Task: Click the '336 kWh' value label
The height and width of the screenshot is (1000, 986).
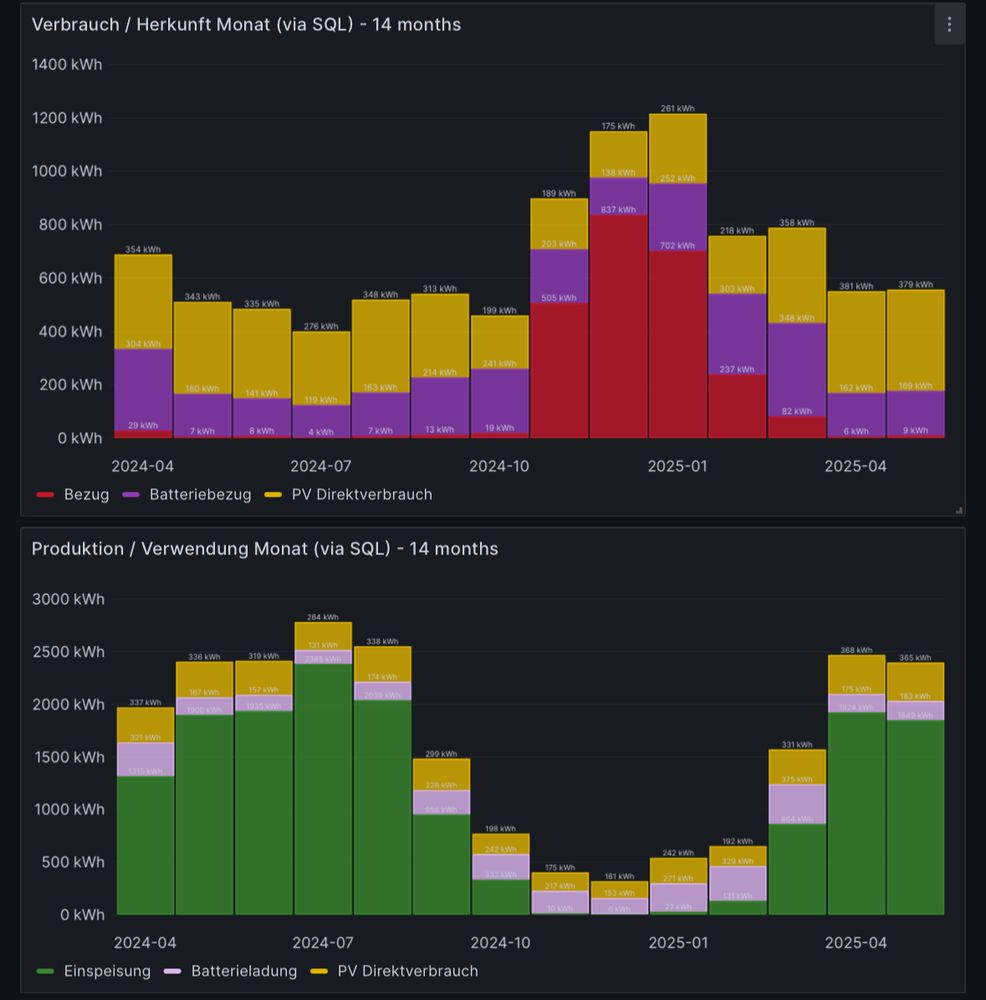Action: click(204, 657)
